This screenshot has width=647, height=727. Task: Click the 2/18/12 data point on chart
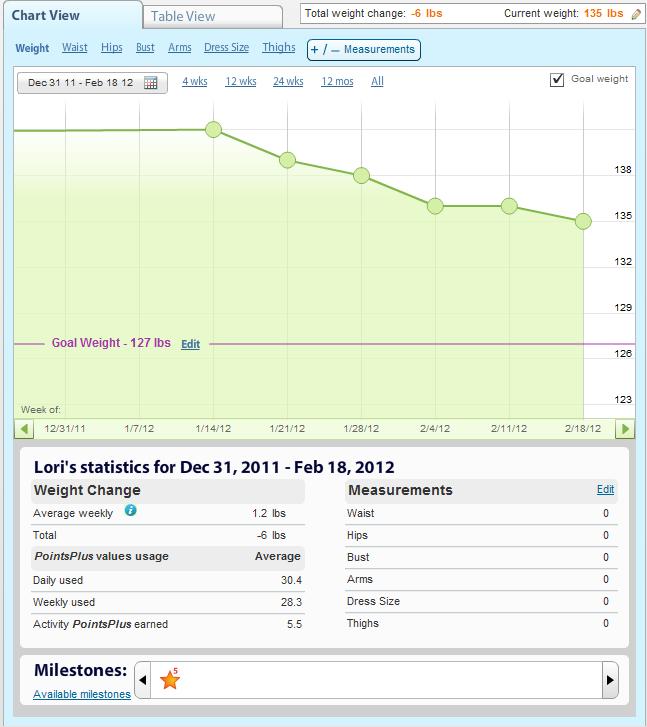coord(583,221)
